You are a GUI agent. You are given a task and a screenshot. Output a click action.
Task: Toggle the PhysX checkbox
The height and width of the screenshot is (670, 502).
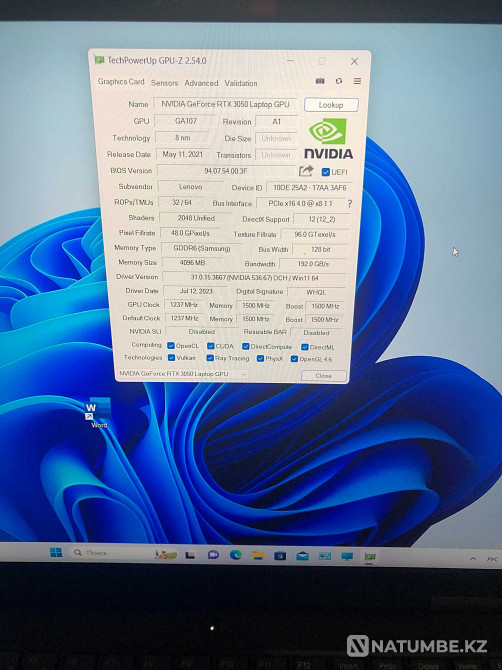tap(260, 359)
